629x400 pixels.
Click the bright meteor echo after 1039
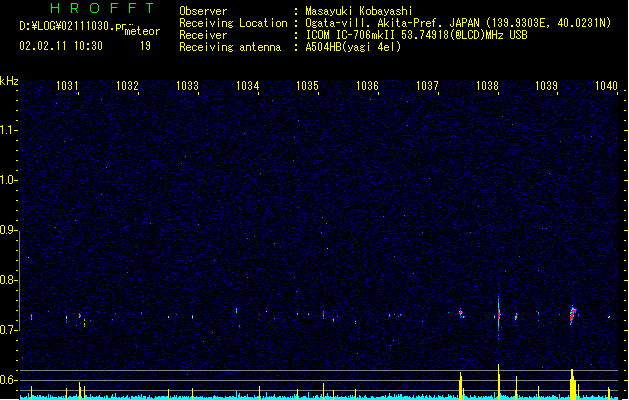572,315
